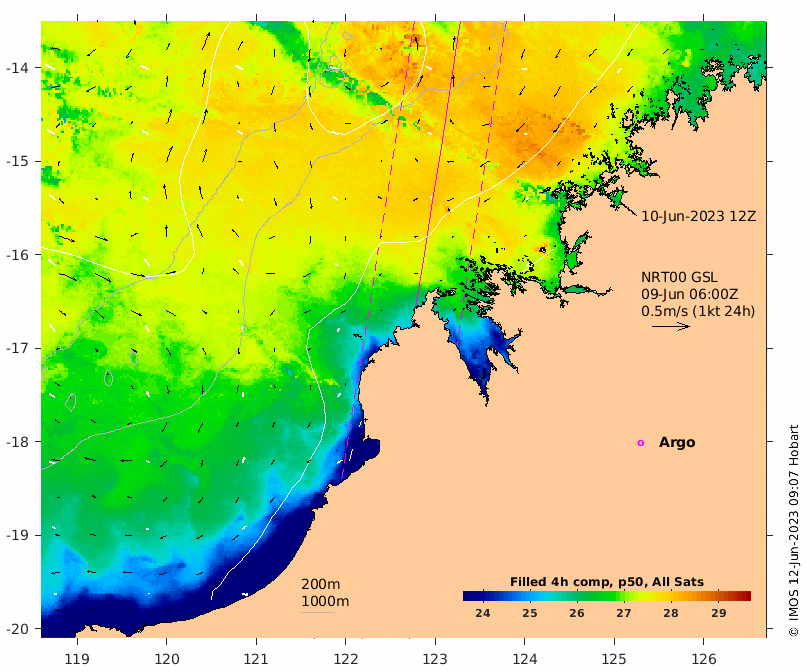Viewport: 810px width, 672px height.
Task: Click the colorbar value '26'
Action: click(577, 613)
